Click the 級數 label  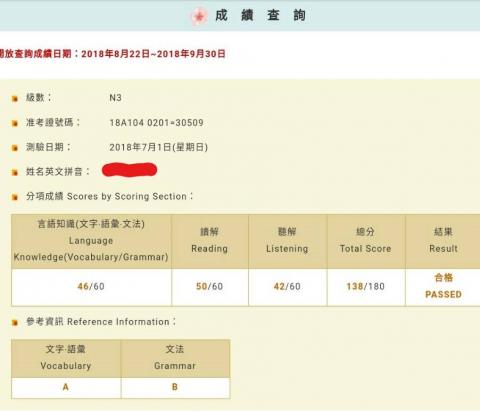[x=39, y=98]
